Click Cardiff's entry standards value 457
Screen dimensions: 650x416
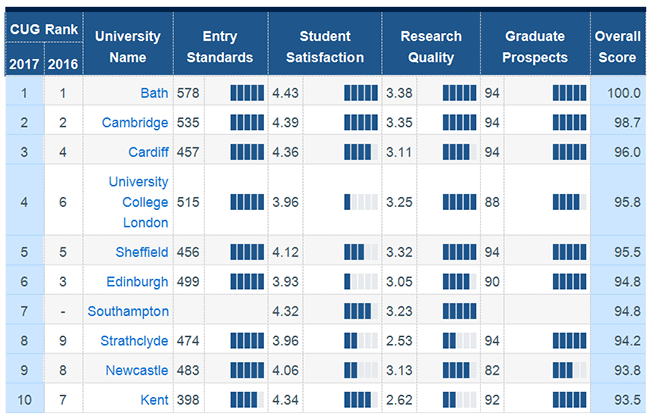pyautogui.click(x=188, y=152)
